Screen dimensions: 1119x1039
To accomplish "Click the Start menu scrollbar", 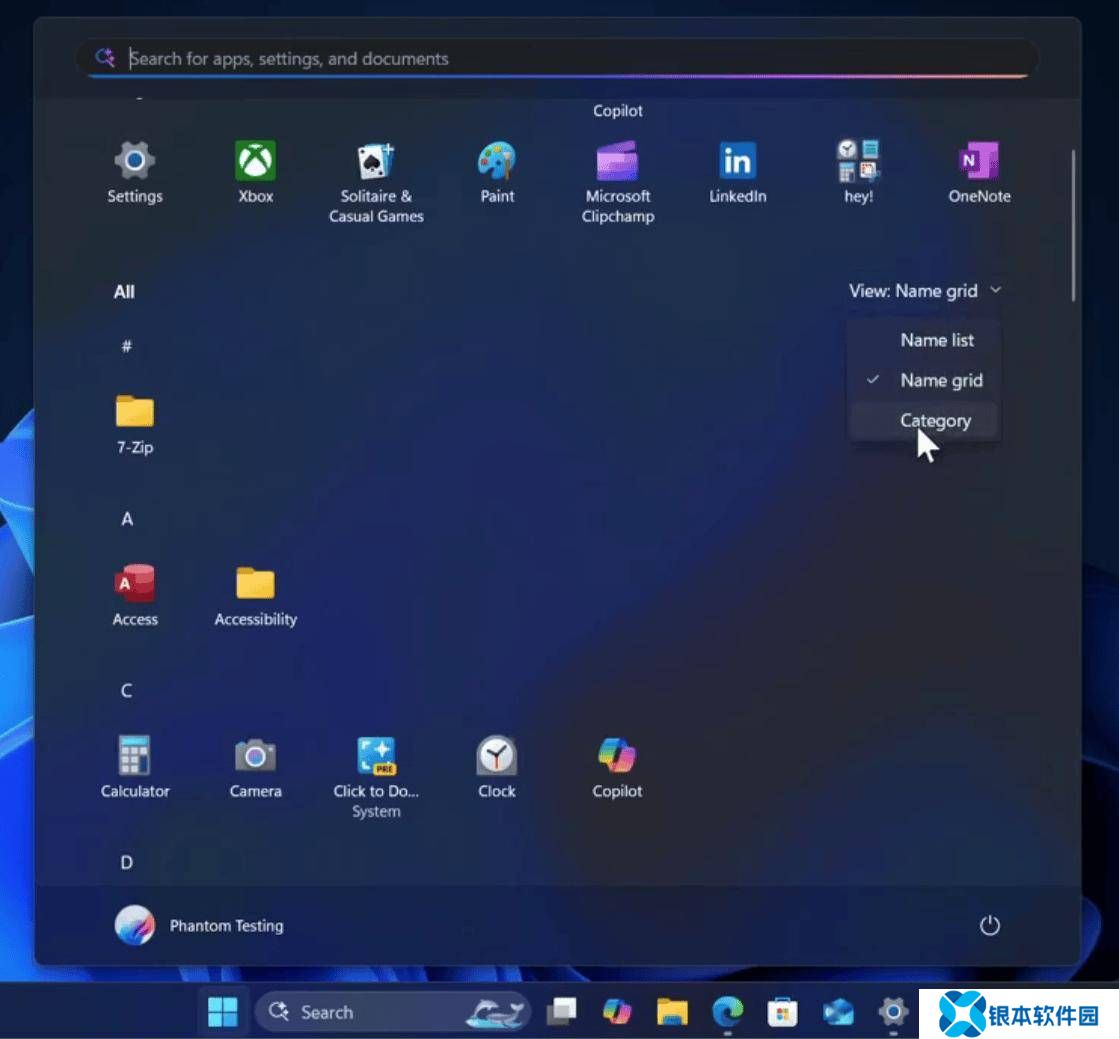I will tap(1073, 225).
